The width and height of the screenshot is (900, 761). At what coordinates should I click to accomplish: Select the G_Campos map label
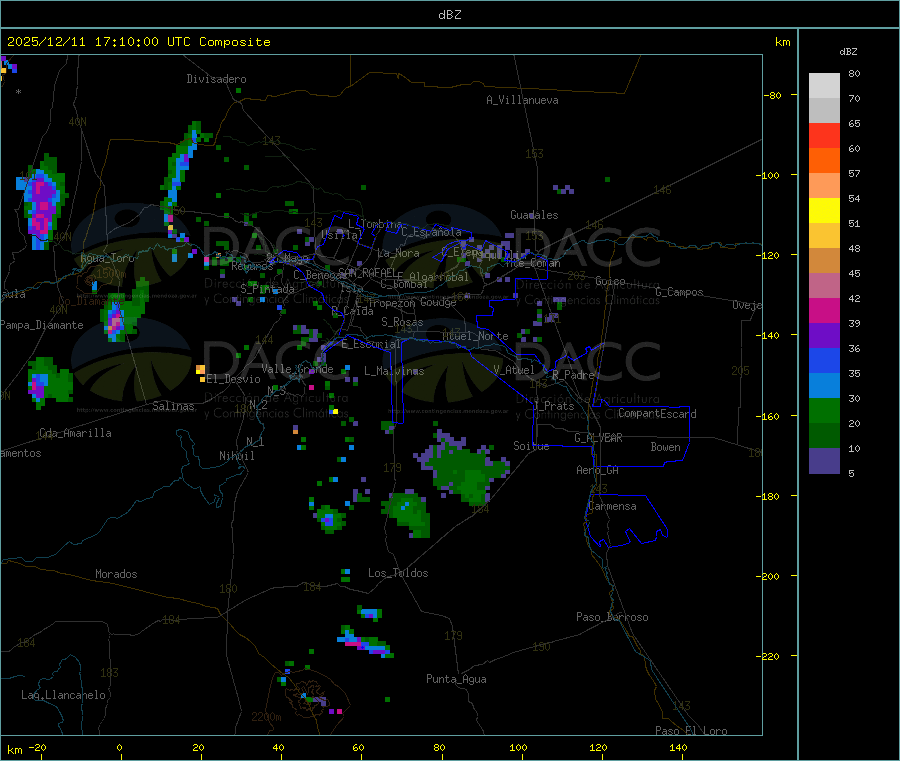[679, 292]
